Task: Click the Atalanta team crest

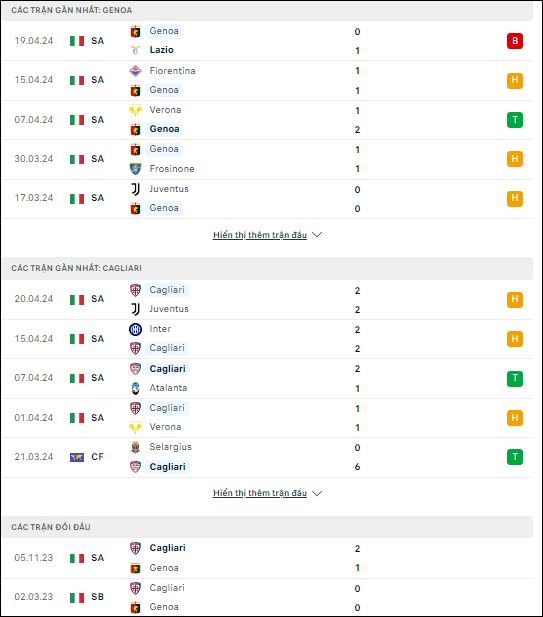Action: point(135,388)
